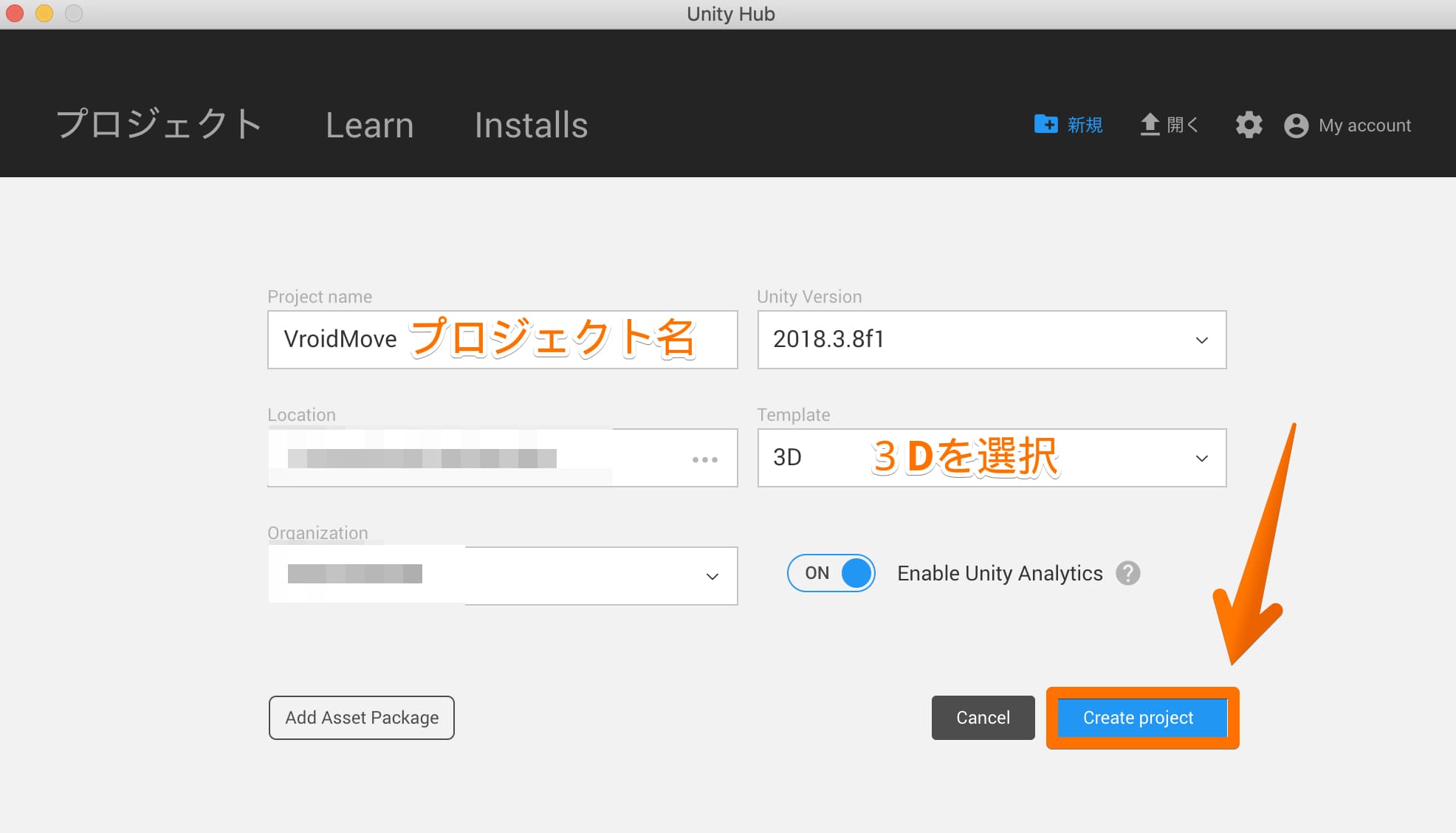The height and width of the screenshot is (833, 1456).
Task: Click the 開く label link
Action: coord(1182,125)
